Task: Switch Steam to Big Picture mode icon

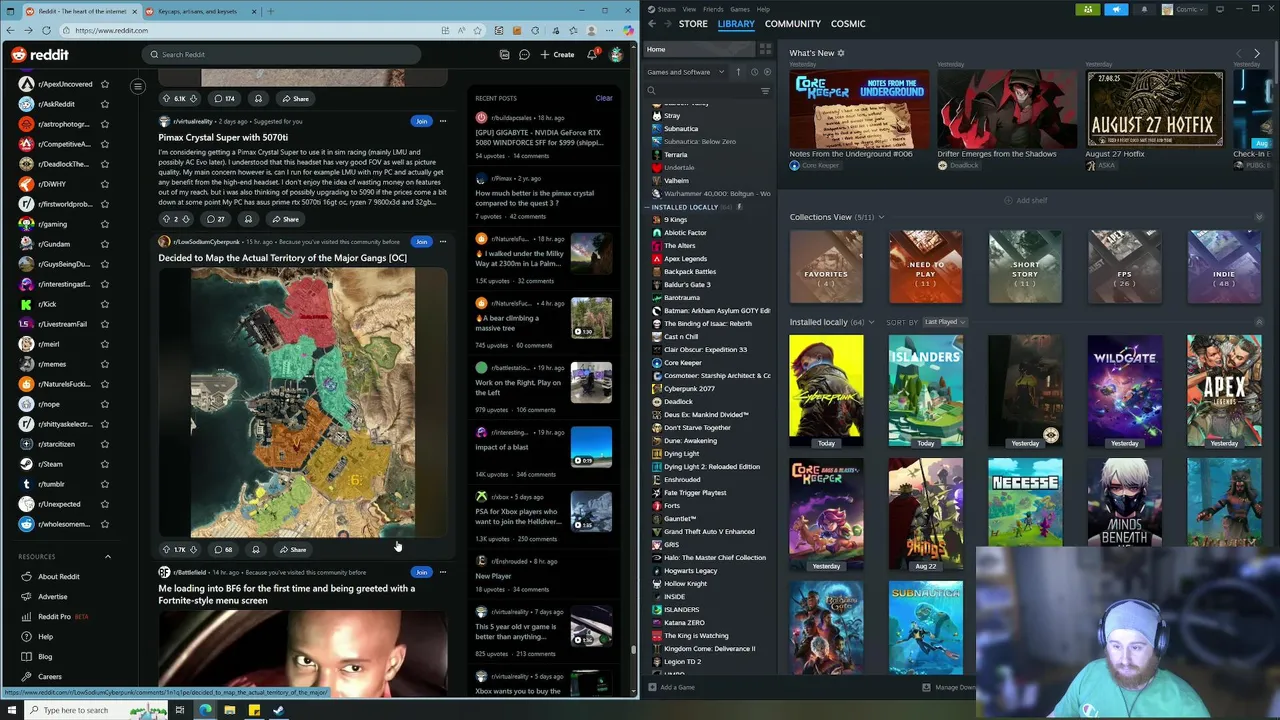Action: click(1219, 9)
